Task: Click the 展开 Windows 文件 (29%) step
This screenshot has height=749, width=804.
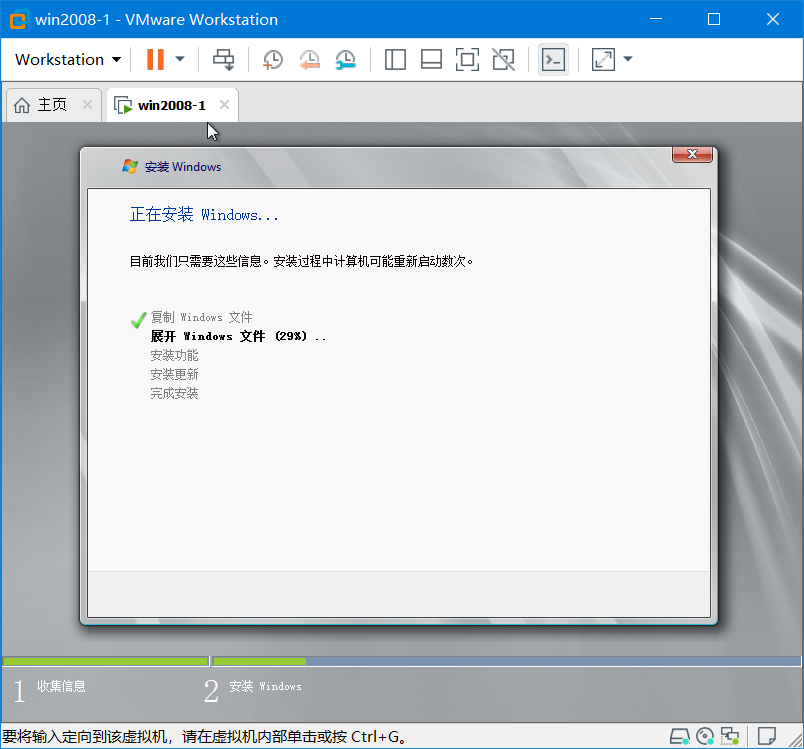Action: pos(238,336)
